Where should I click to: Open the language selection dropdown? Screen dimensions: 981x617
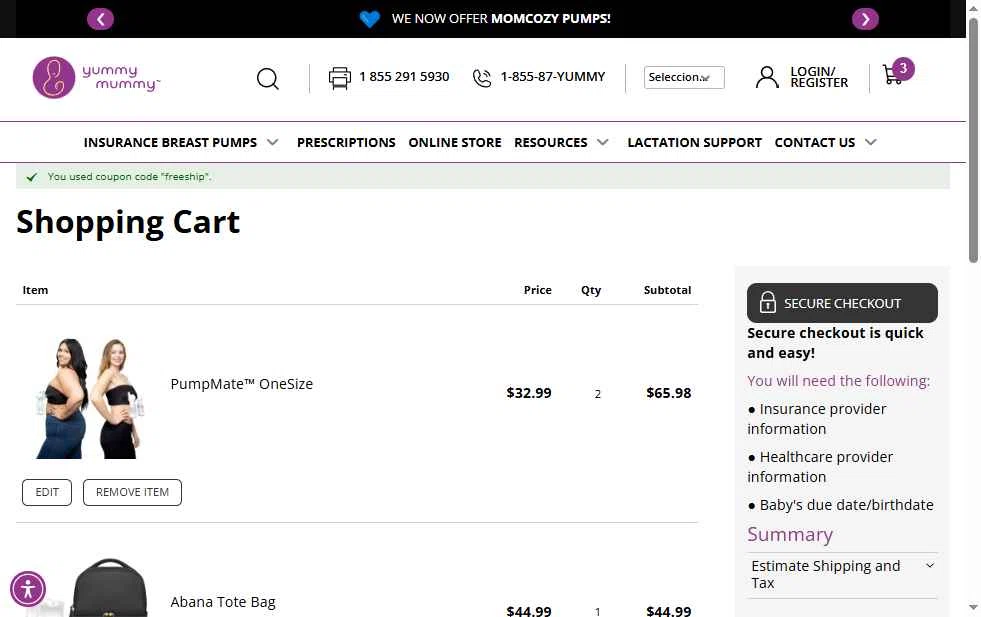(x=684, y=78)
